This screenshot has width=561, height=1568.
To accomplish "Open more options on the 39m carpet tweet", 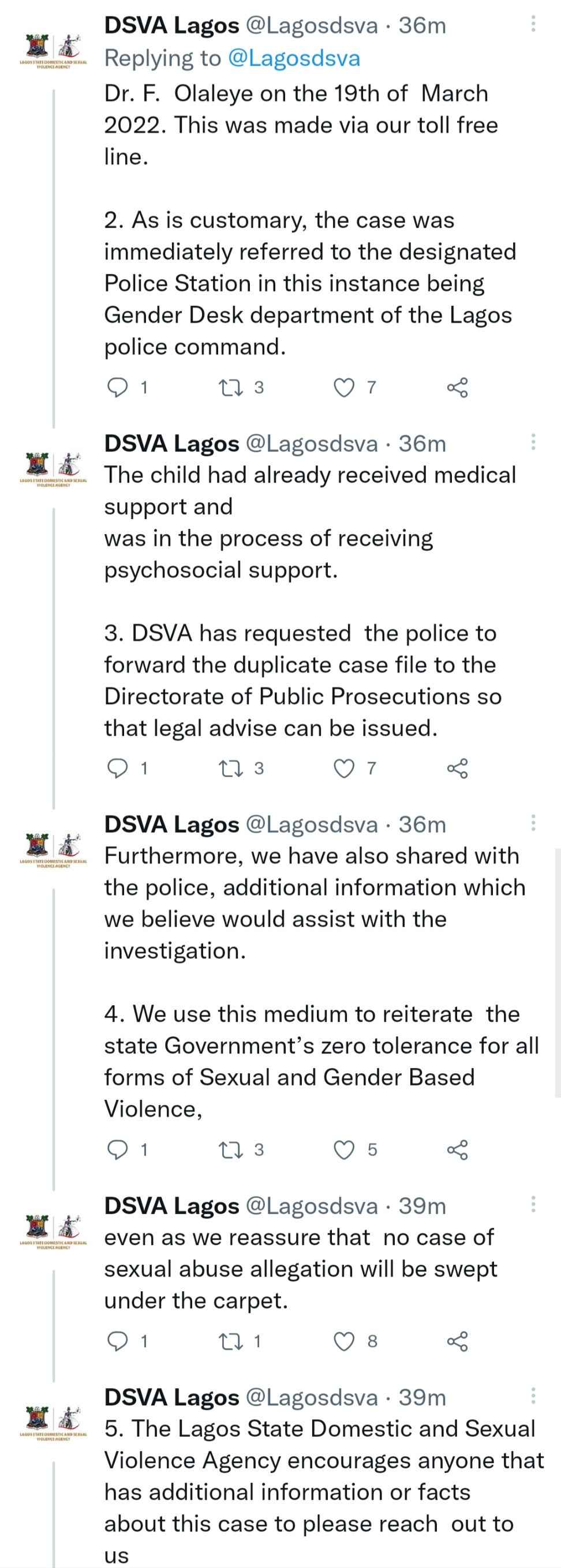I will pyautogui.click(x=533, y=1205).
